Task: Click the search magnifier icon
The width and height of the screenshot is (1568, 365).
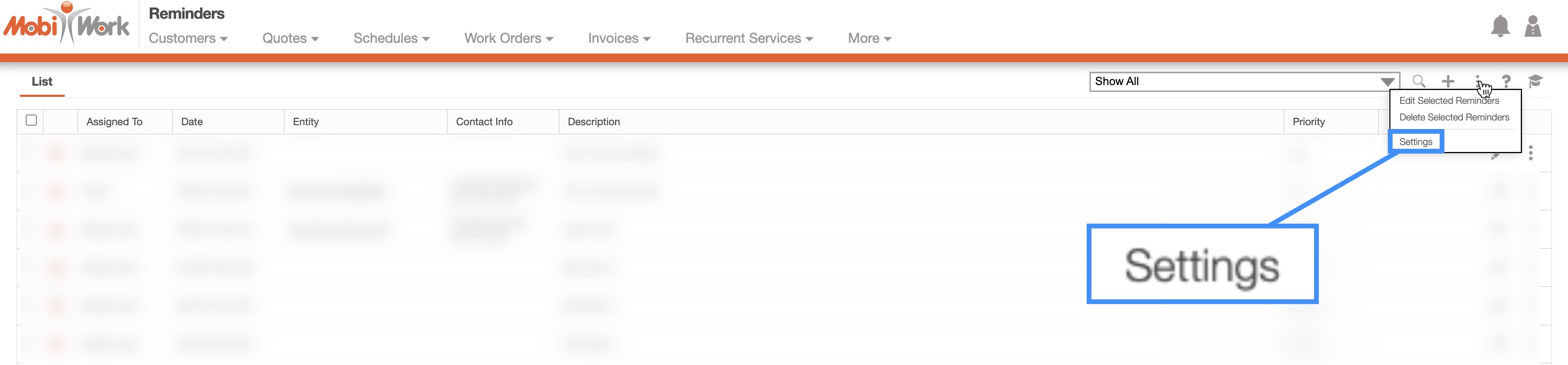Action: pyautogui.click(x=1418, y=81)
